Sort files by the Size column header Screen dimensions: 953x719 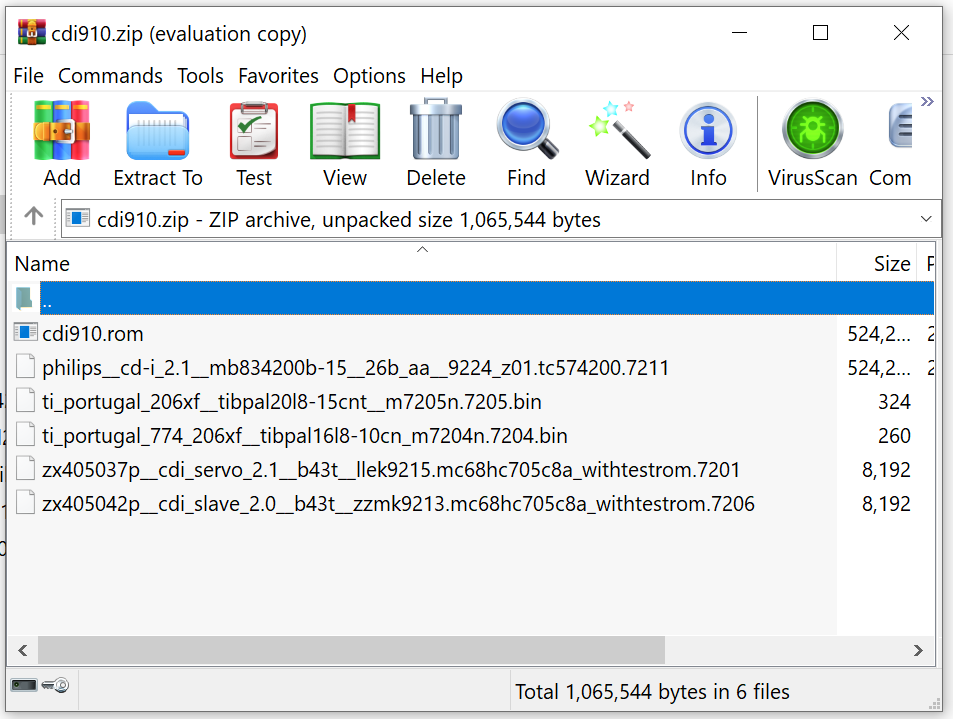coord(876,263)
